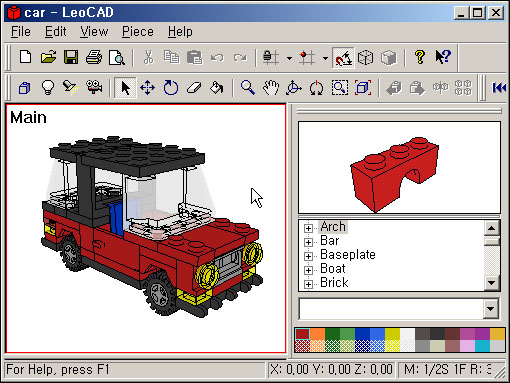
Task: Select the pan hand tool
Action: point(271,88)
